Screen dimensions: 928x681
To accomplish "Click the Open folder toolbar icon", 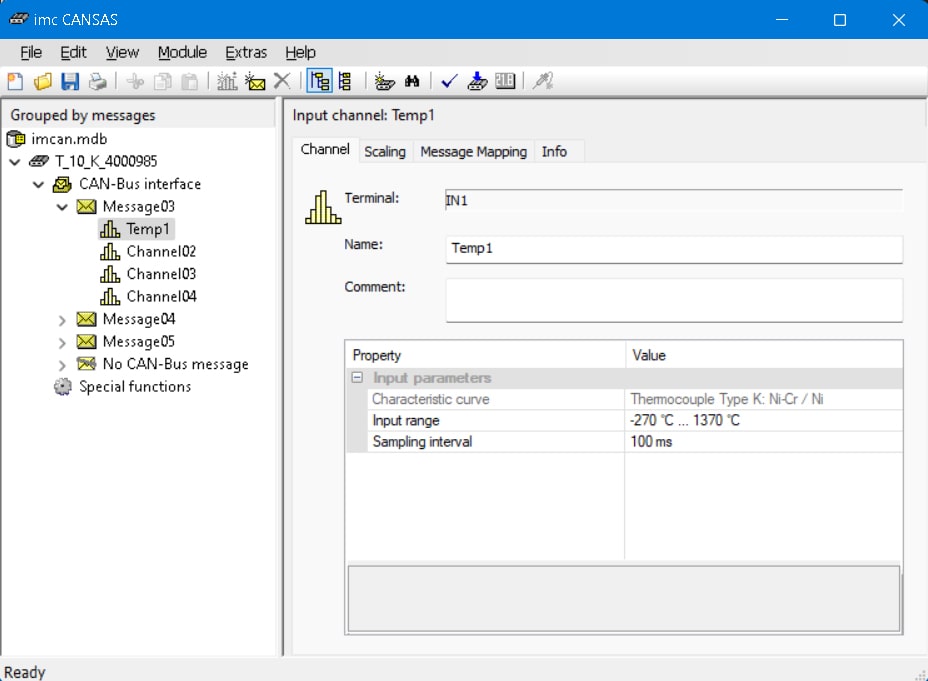I will pos(42,82).
